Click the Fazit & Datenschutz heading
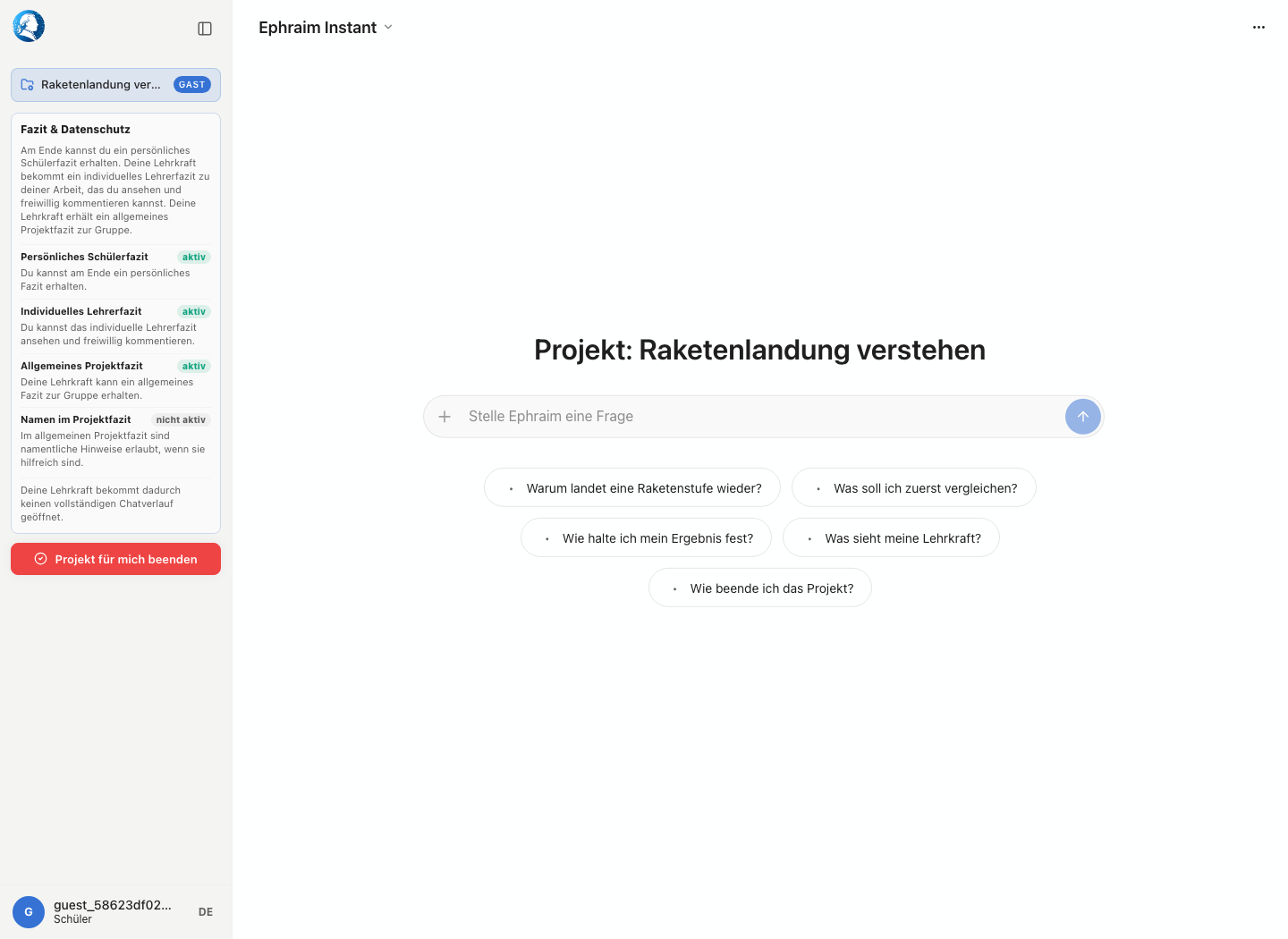 click(75, 130)
